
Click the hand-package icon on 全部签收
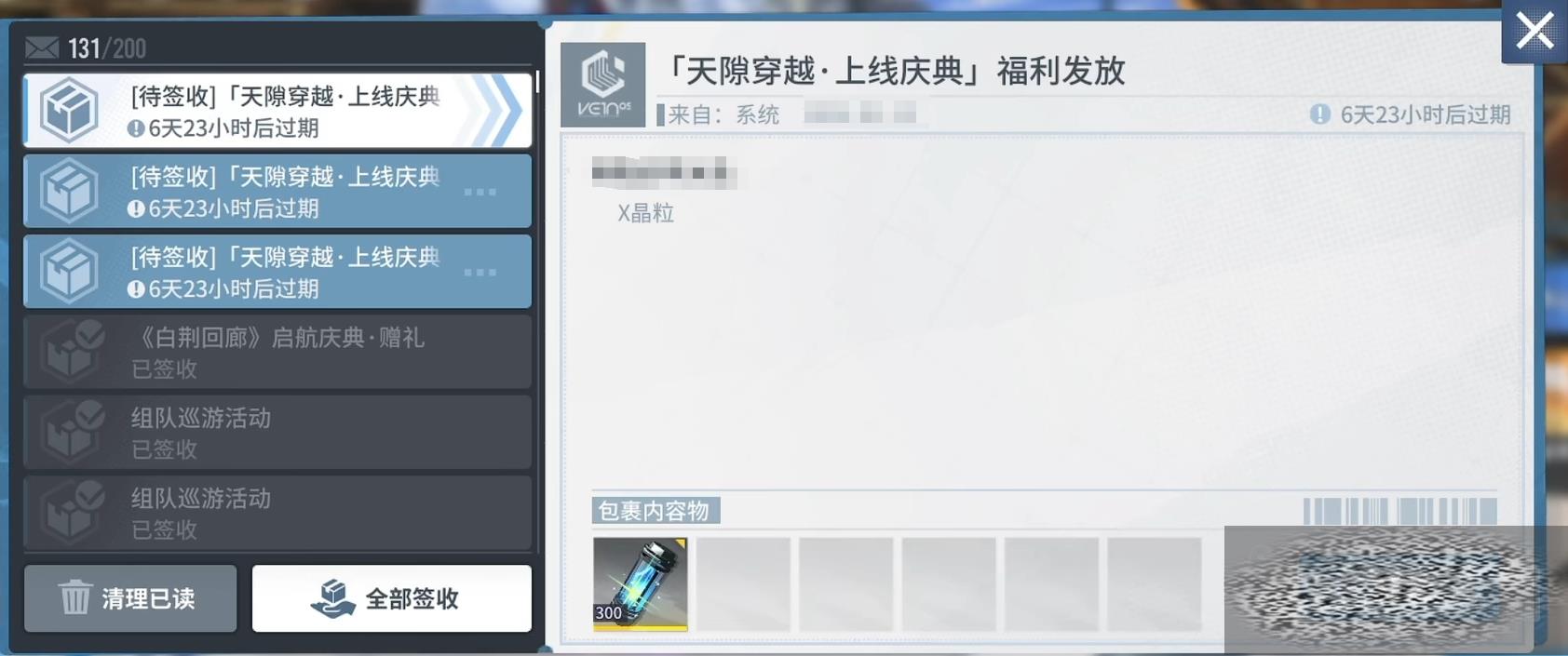tap(332, 598)
